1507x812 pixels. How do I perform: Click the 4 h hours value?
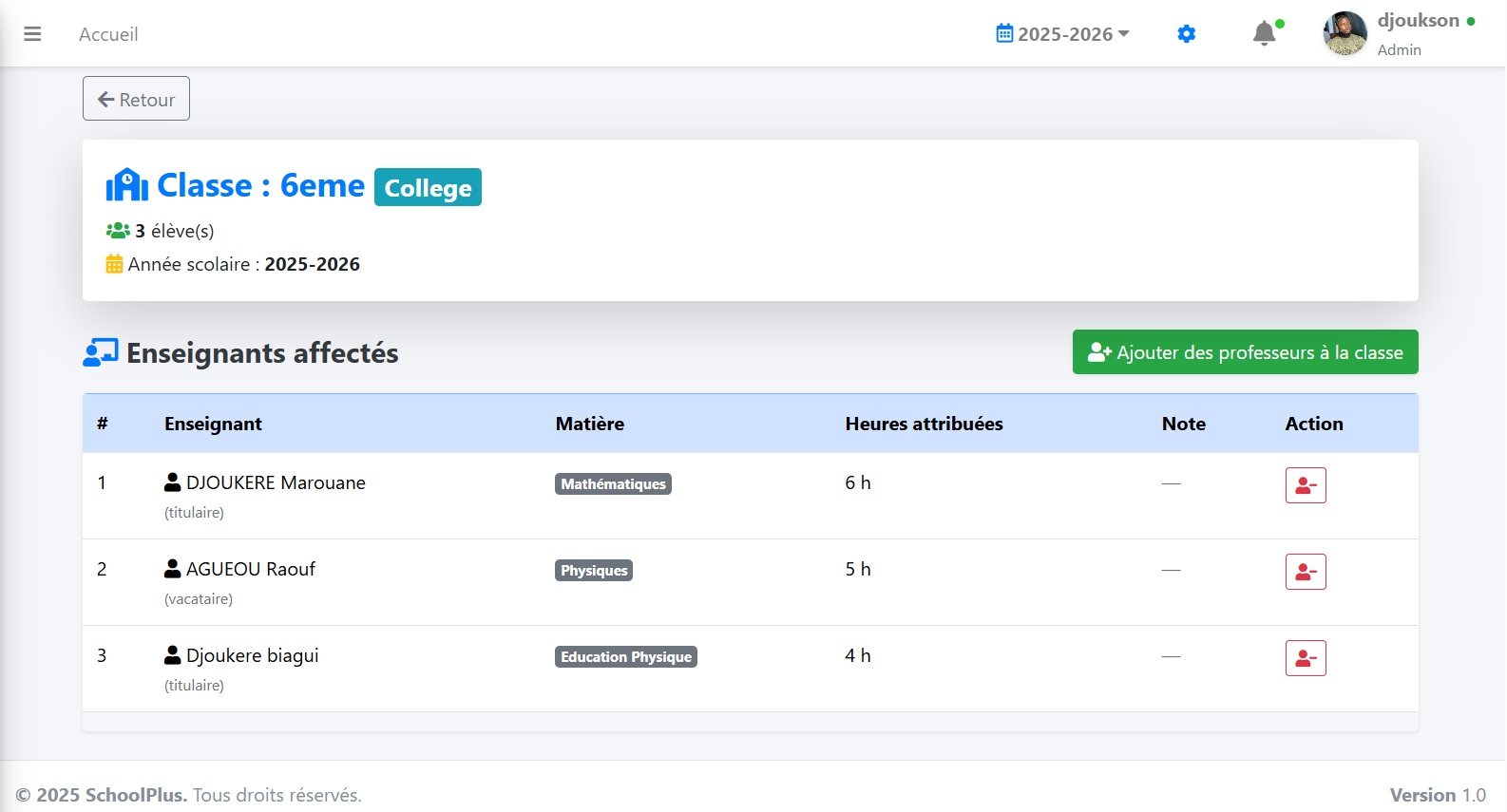(858, 655)
